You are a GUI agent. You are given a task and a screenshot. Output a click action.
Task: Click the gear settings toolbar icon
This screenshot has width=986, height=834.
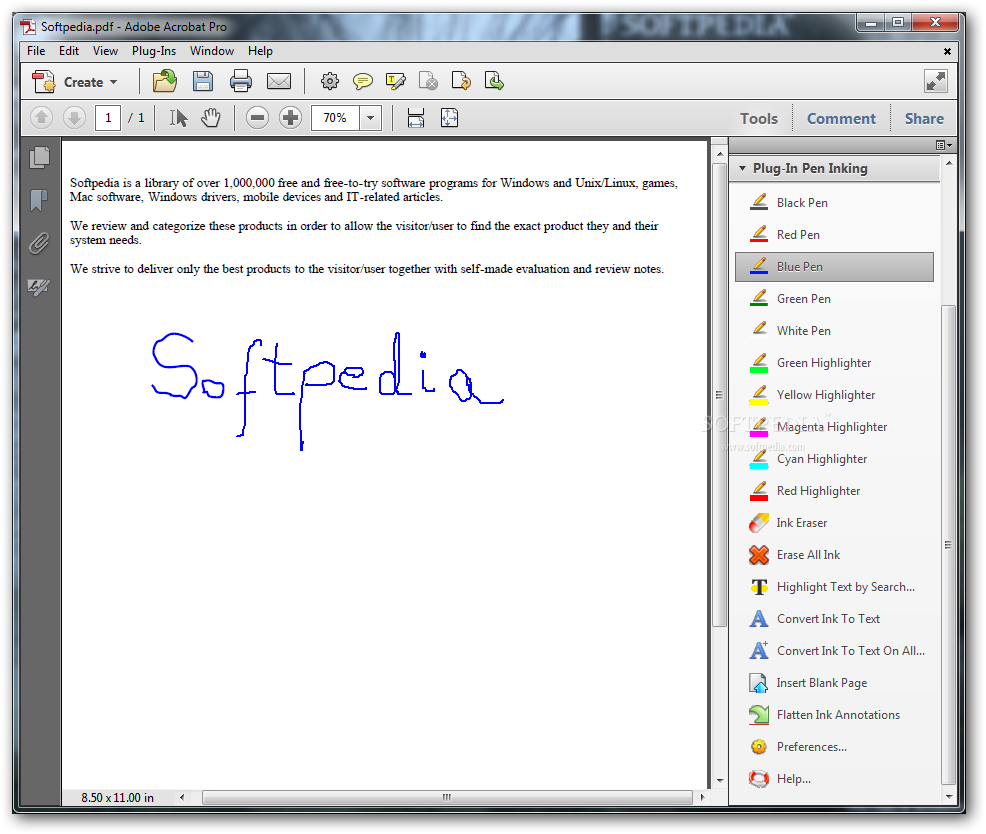[330, 81]
